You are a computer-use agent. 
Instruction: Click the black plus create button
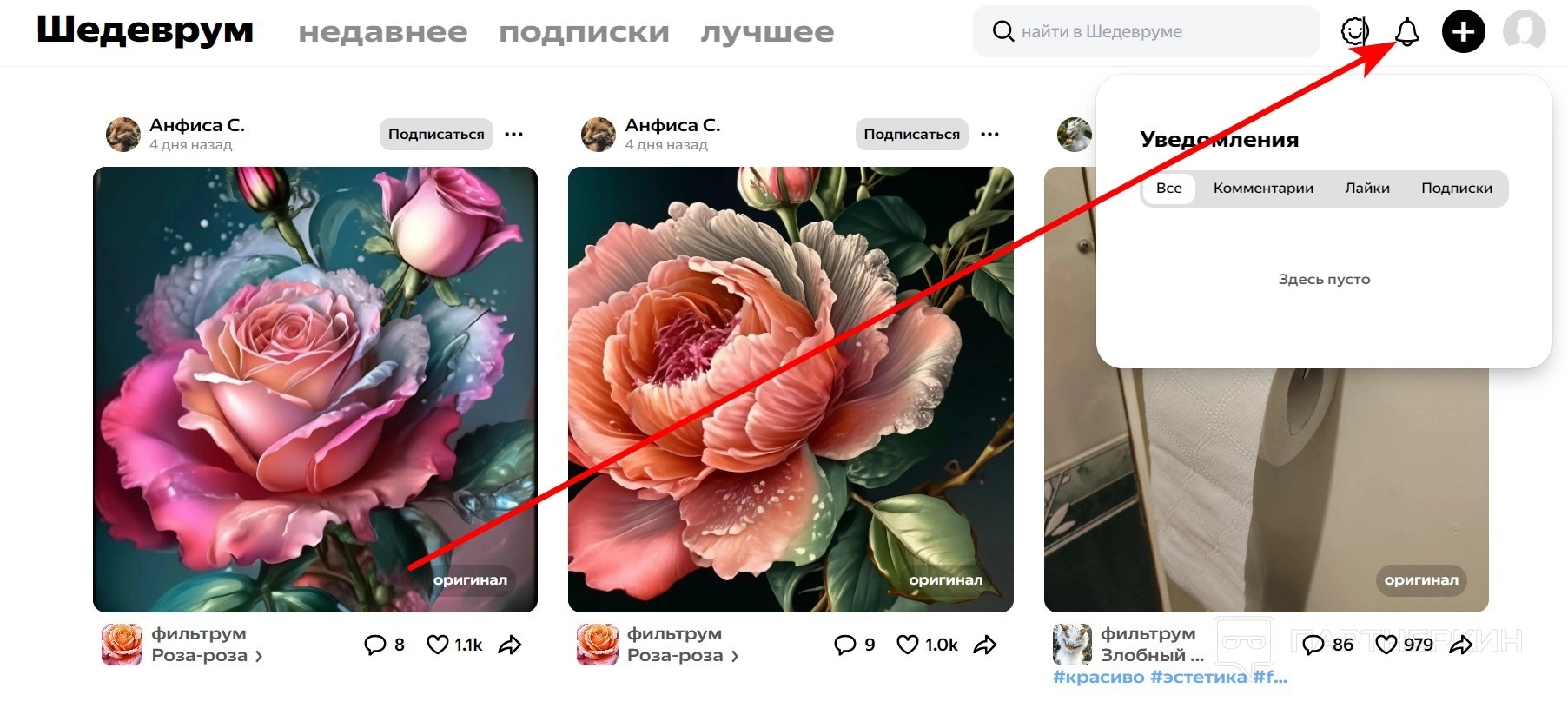[1464, 32]
